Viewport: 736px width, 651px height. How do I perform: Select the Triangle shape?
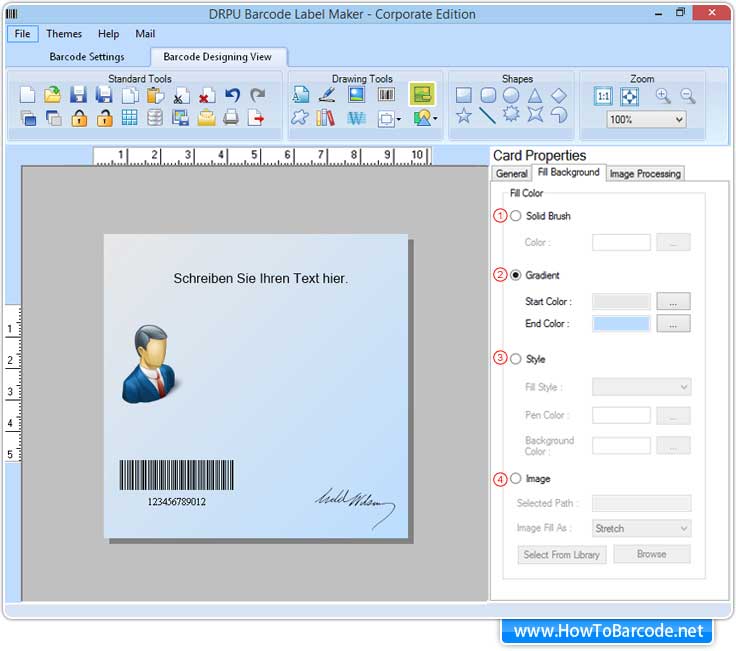(535, 95)
